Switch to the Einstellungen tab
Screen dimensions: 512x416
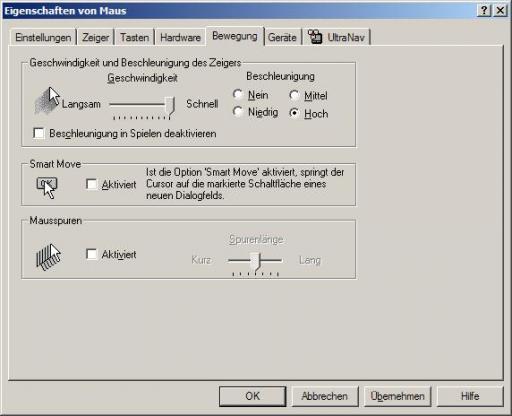tap(43, 37)
